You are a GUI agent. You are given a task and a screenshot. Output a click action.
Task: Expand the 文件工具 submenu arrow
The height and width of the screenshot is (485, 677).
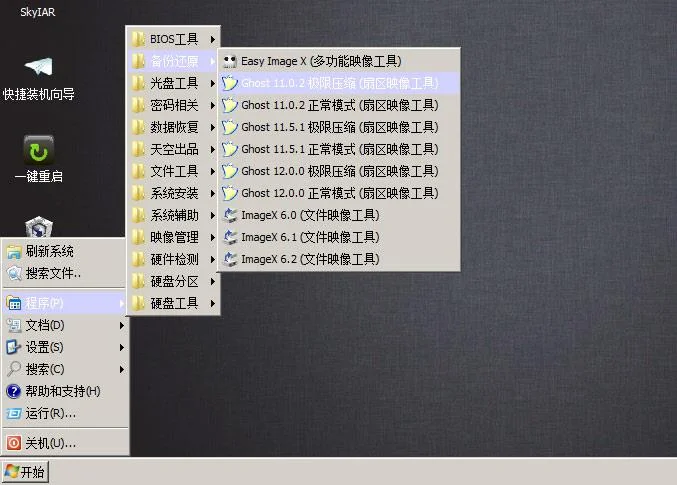[x=213, y=171]
